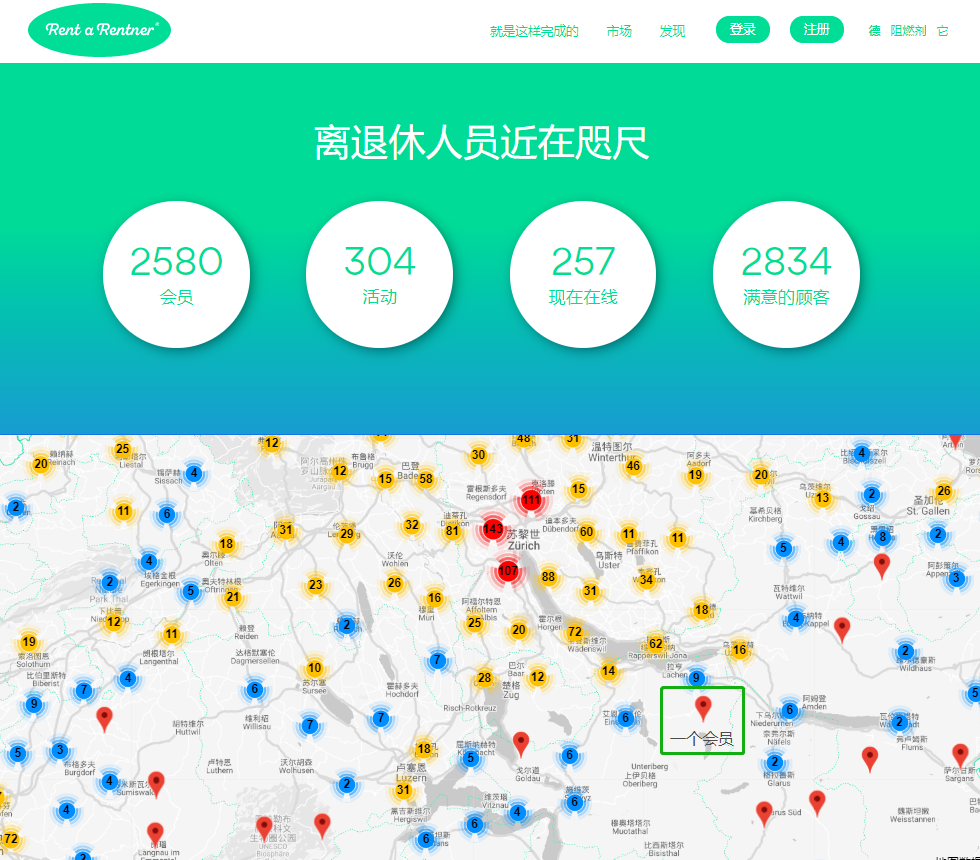The image size is (980, 860).
Task: Go to the 市场 page
Action: point(619,31)
